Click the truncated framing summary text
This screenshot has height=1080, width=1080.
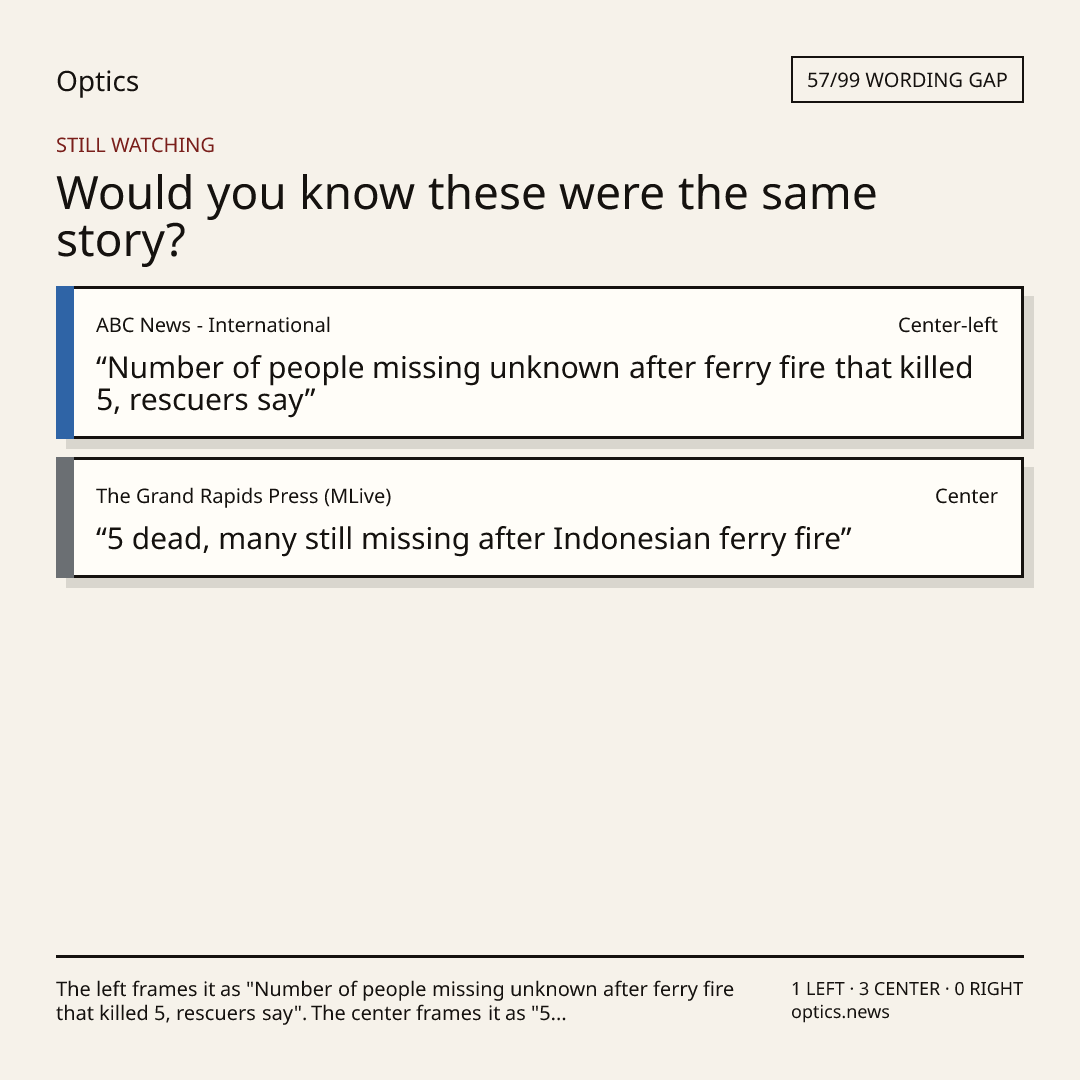pyautogui.click(x=395, y=1001)
